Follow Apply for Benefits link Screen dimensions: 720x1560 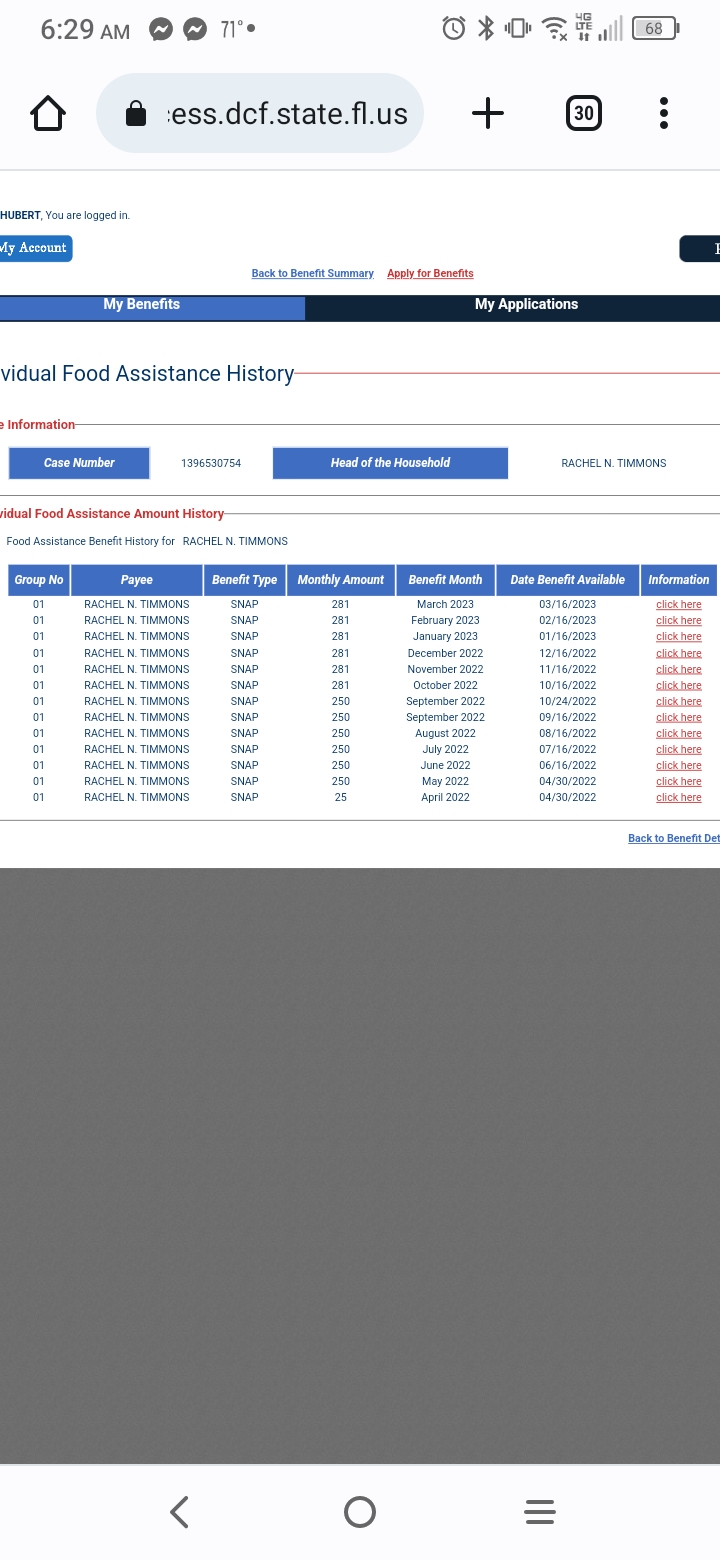point(430,273)
